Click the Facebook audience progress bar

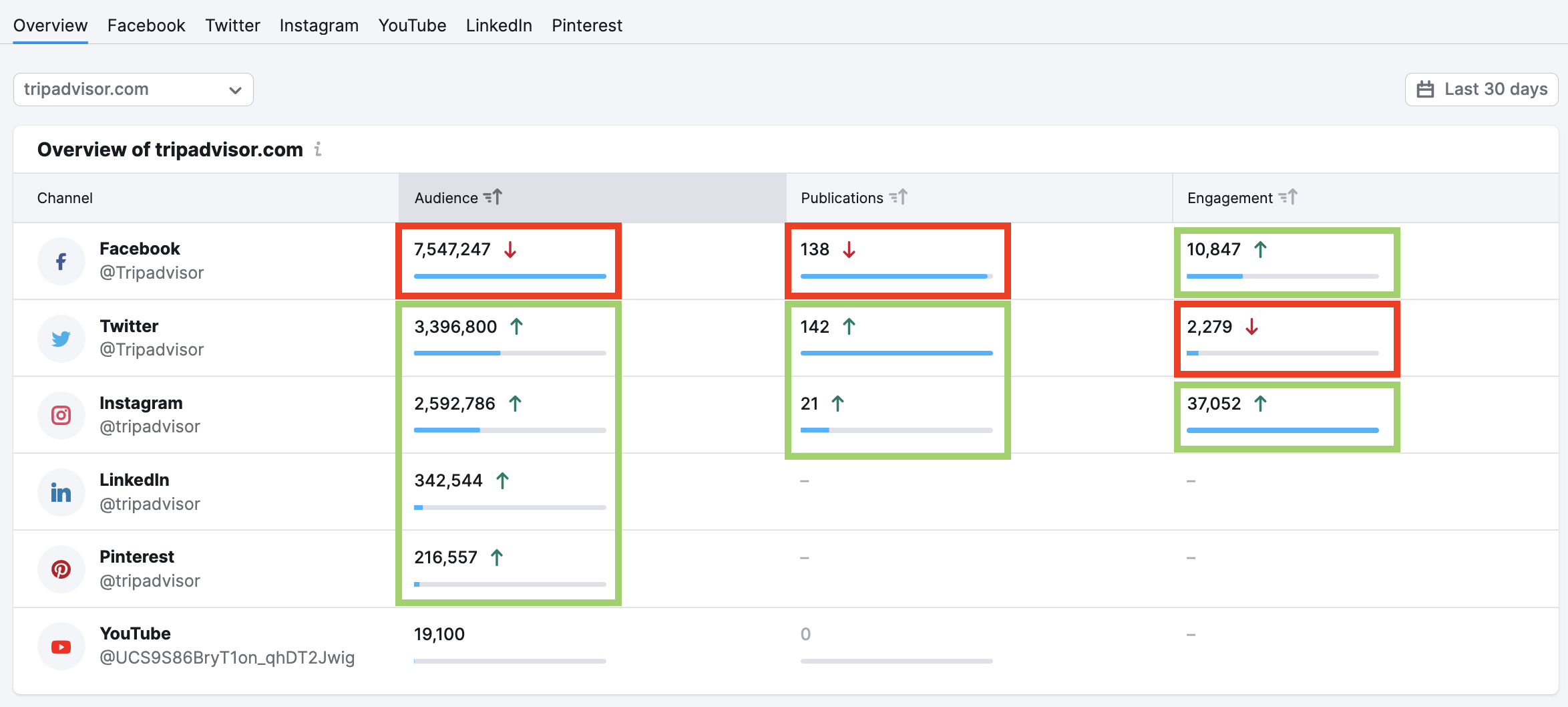[x=510, y=276]
